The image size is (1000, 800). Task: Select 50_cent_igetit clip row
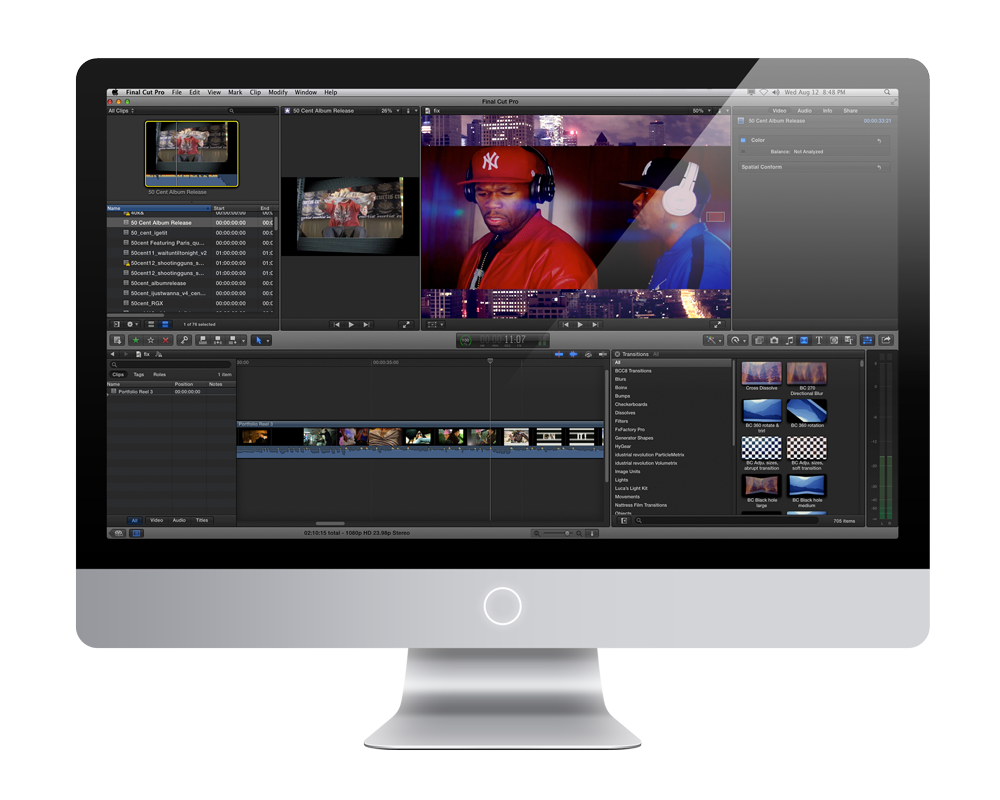click(192, 233)
